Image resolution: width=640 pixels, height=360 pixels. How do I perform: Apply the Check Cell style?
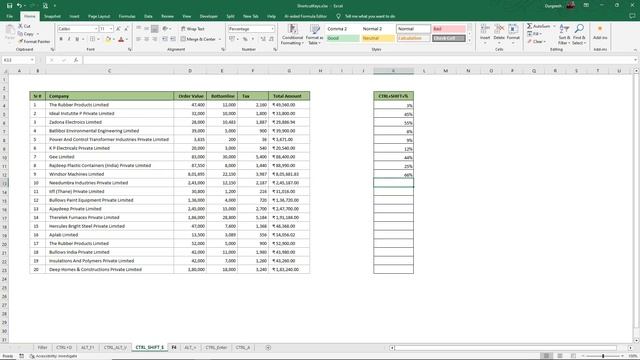coord(449,38)
